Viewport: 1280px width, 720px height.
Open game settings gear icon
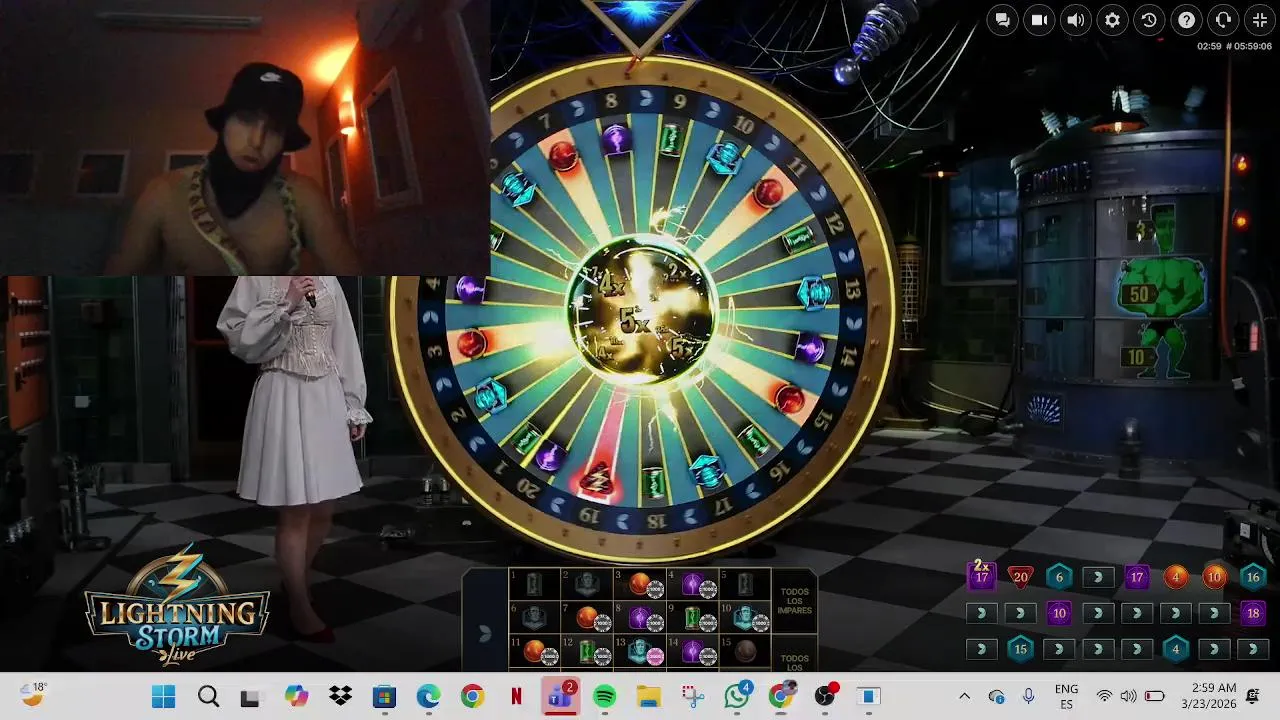click(1113, 20)
